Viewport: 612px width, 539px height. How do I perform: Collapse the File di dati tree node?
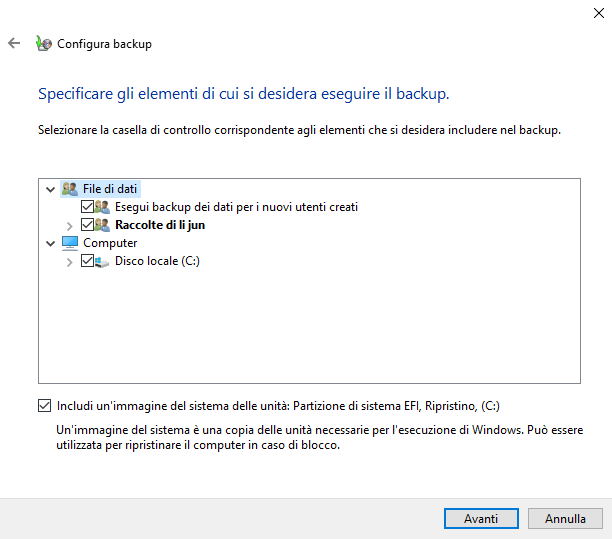51,189
